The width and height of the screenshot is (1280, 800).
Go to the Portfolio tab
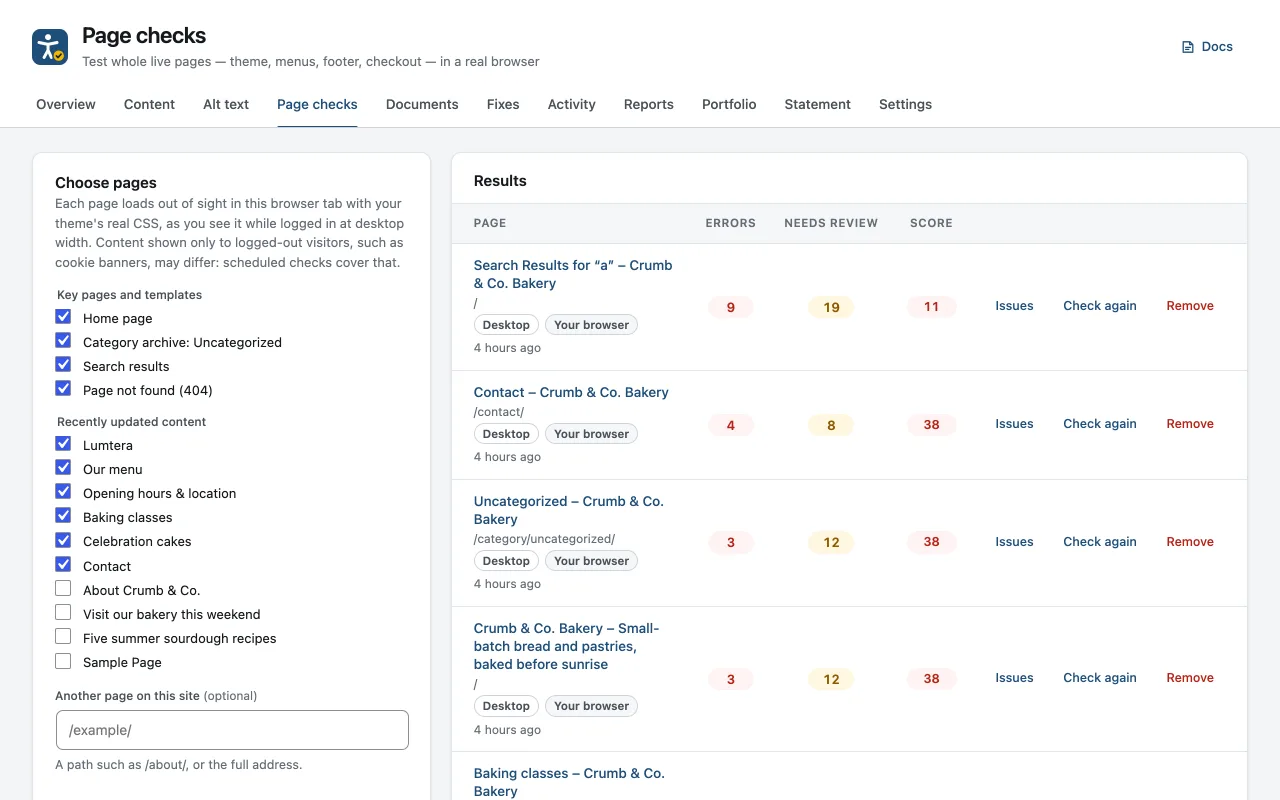pyautogui.click(x=729, y=104)
